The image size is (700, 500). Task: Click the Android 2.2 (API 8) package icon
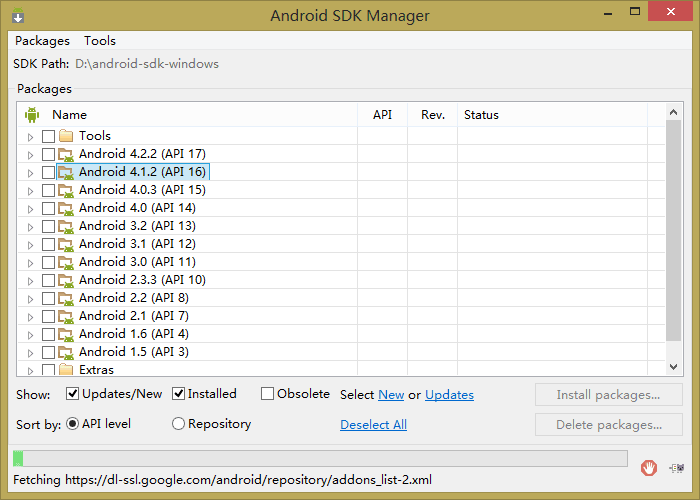(x=66, y=299)
